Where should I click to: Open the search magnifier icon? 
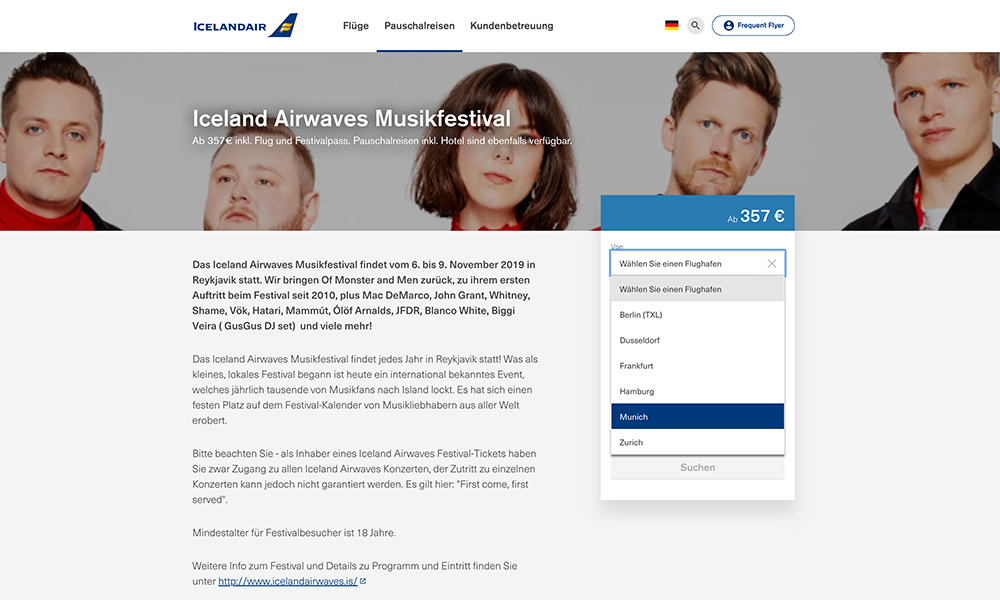click(x=695, y=26)
